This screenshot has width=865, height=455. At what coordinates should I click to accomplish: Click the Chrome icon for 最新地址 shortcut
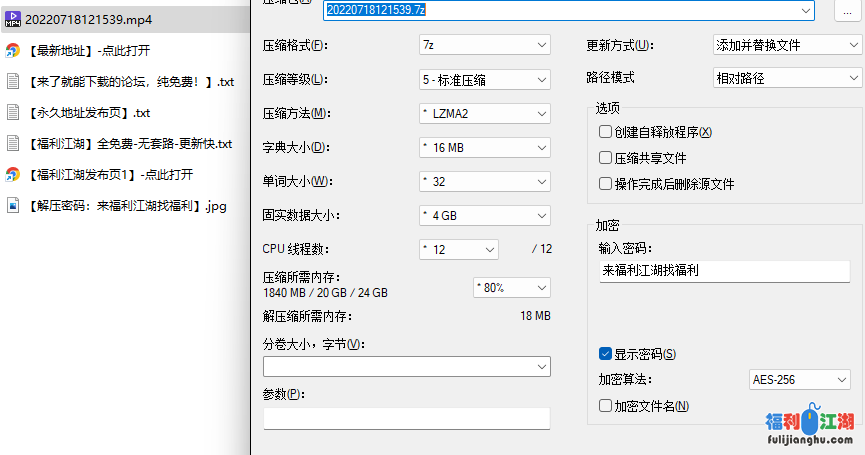13,51
